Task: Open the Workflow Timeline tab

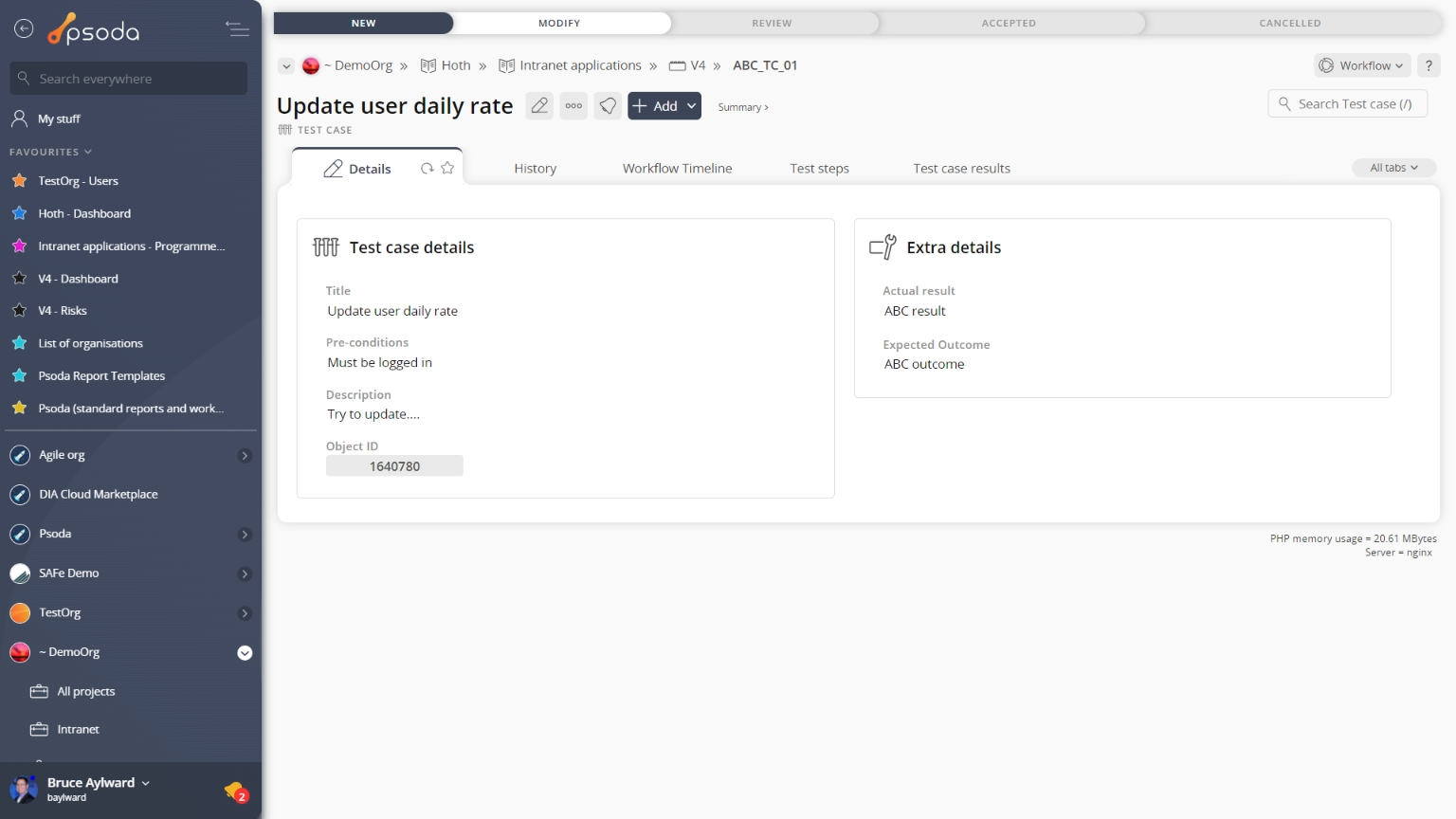Action: coord(677,169)
